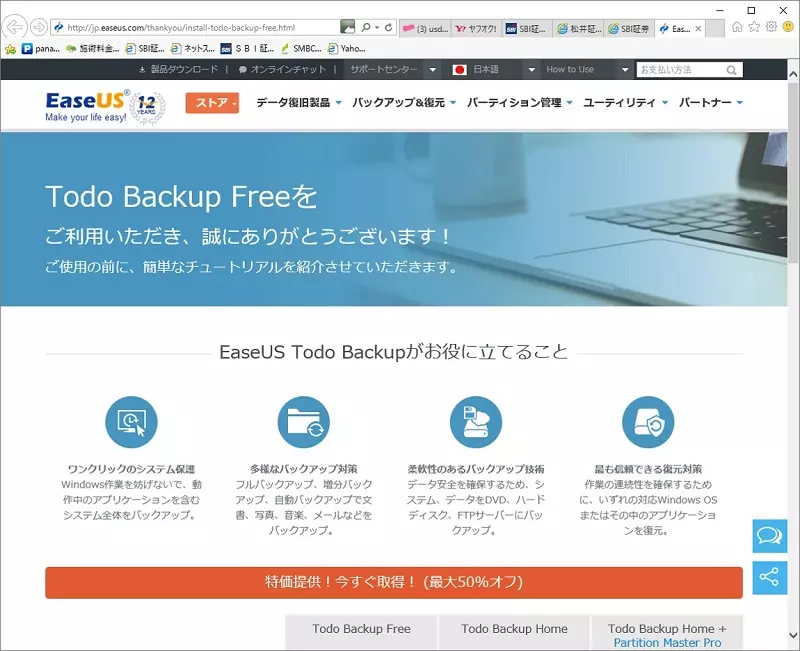Refresh the page with the reload icon
The image size is (800, 651).
(x=389, y=28)
